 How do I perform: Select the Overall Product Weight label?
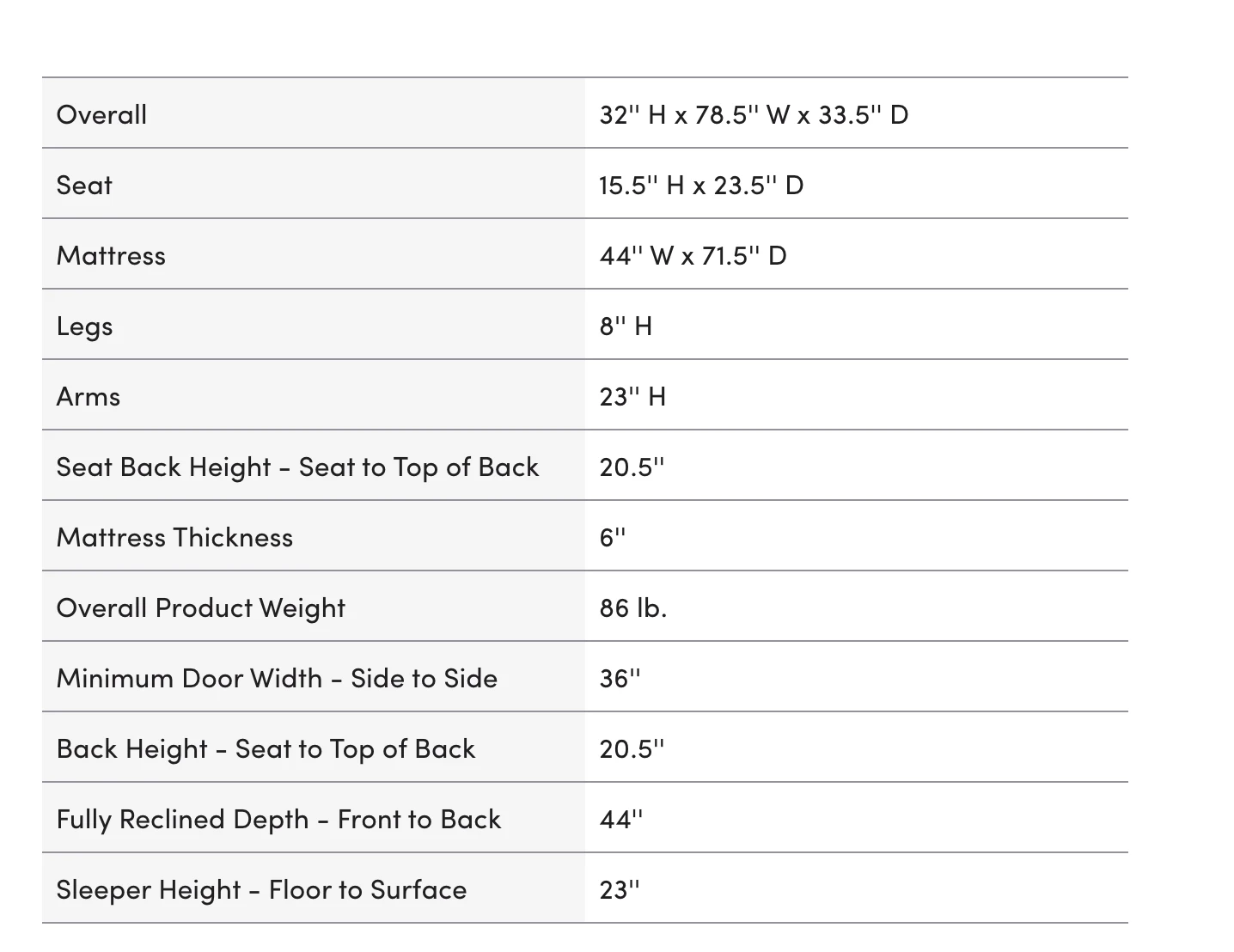[201, 607]
